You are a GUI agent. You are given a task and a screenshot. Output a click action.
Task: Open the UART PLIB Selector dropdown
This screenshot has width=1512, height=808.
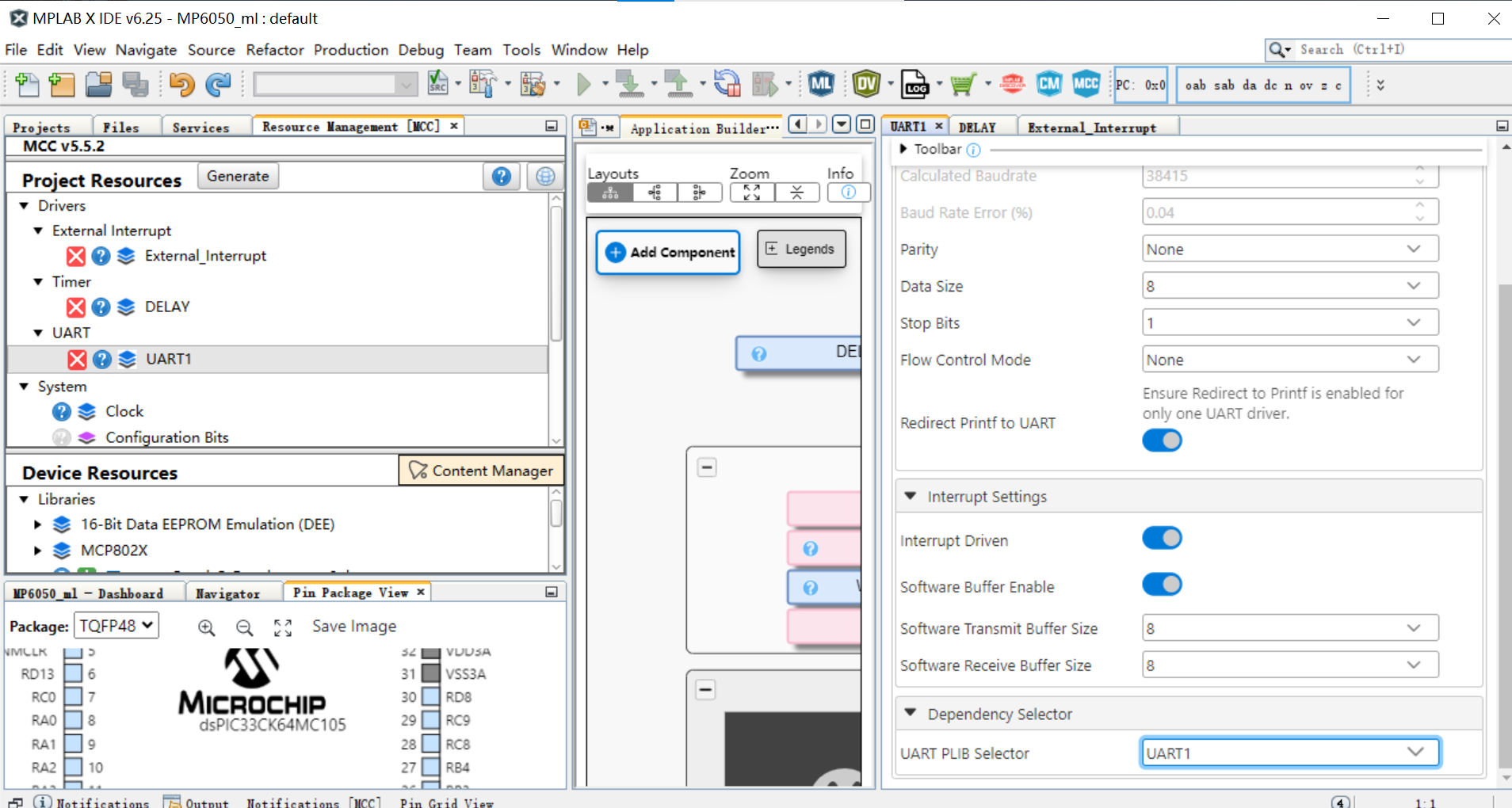(x=1290, y=753)
